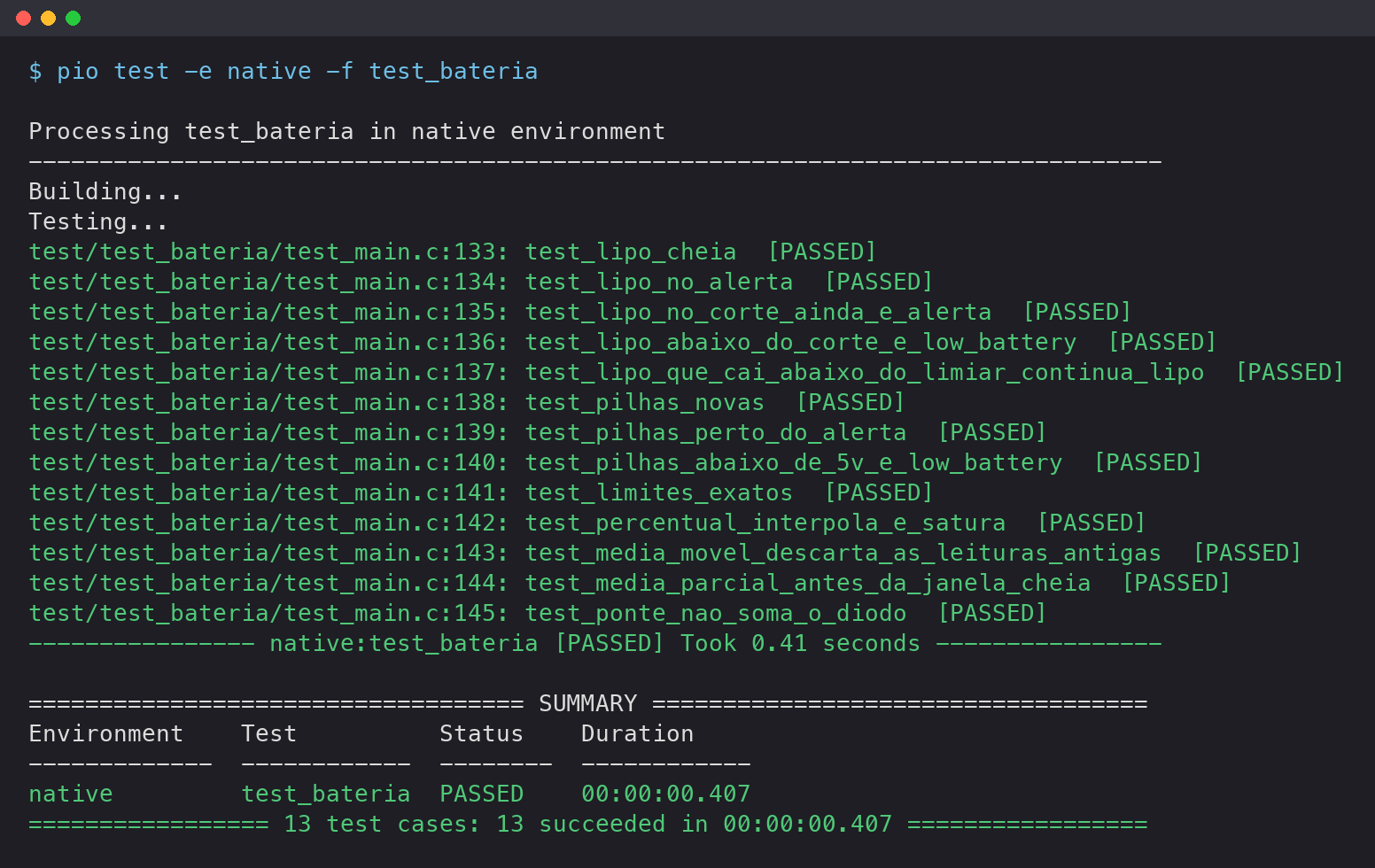Screen dimensions: 1375x868
Task: Click test_media_movel_descarta_as_leituras_antigas line
Action: 665,553
